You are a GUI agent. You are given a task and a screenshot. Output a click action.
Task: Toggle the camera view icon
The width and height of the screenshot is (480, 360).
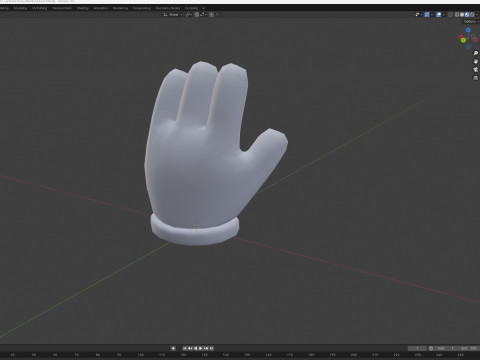[476, 70]
